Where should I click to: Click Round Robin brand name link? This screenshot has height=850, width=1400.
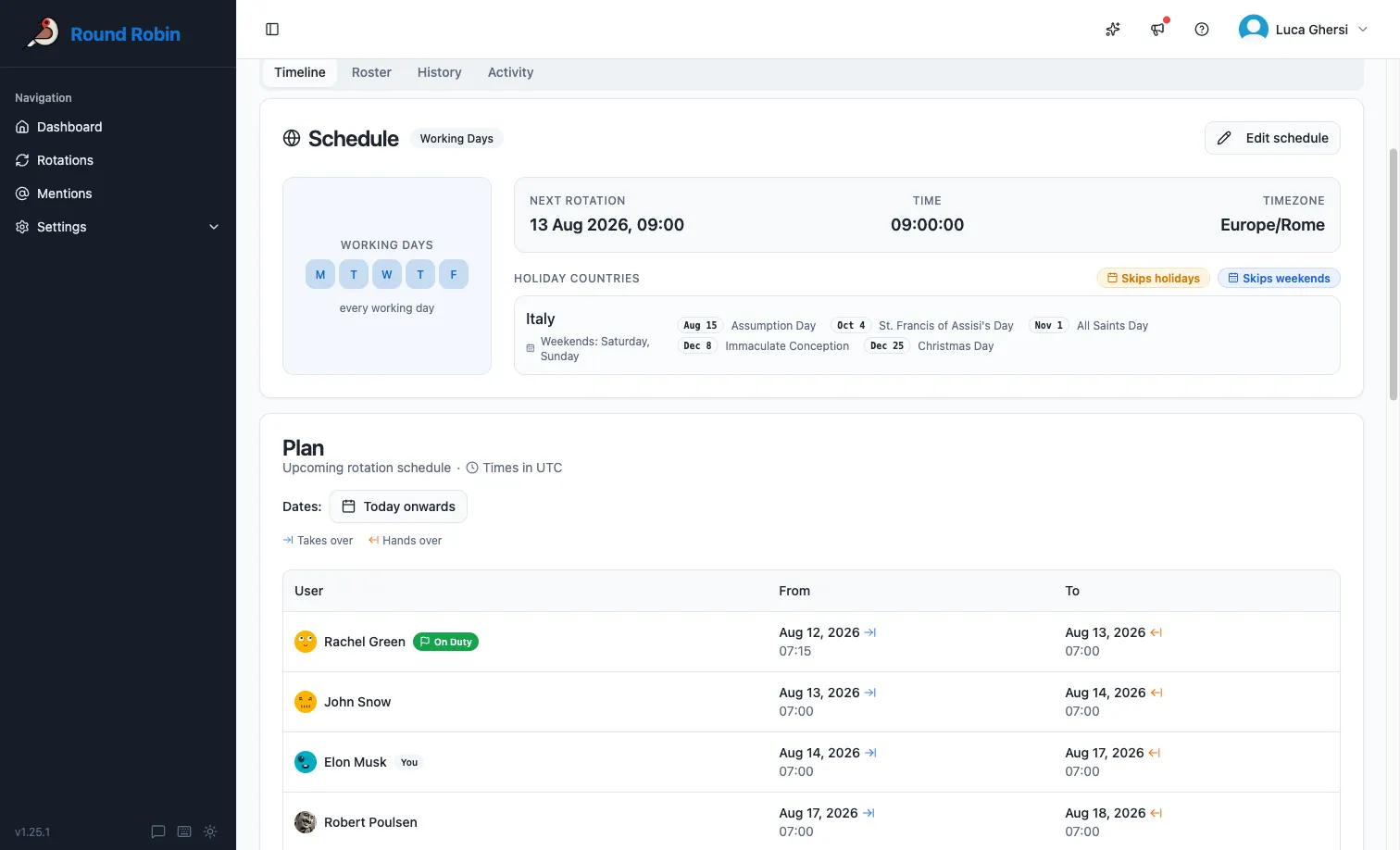(125, 34)
